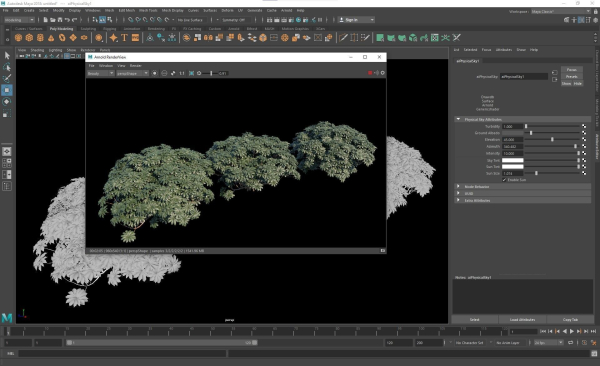The width and height of the screenshot is (600, 366).
Task: Click the Select button below the notes
Action: pos(475,320)
